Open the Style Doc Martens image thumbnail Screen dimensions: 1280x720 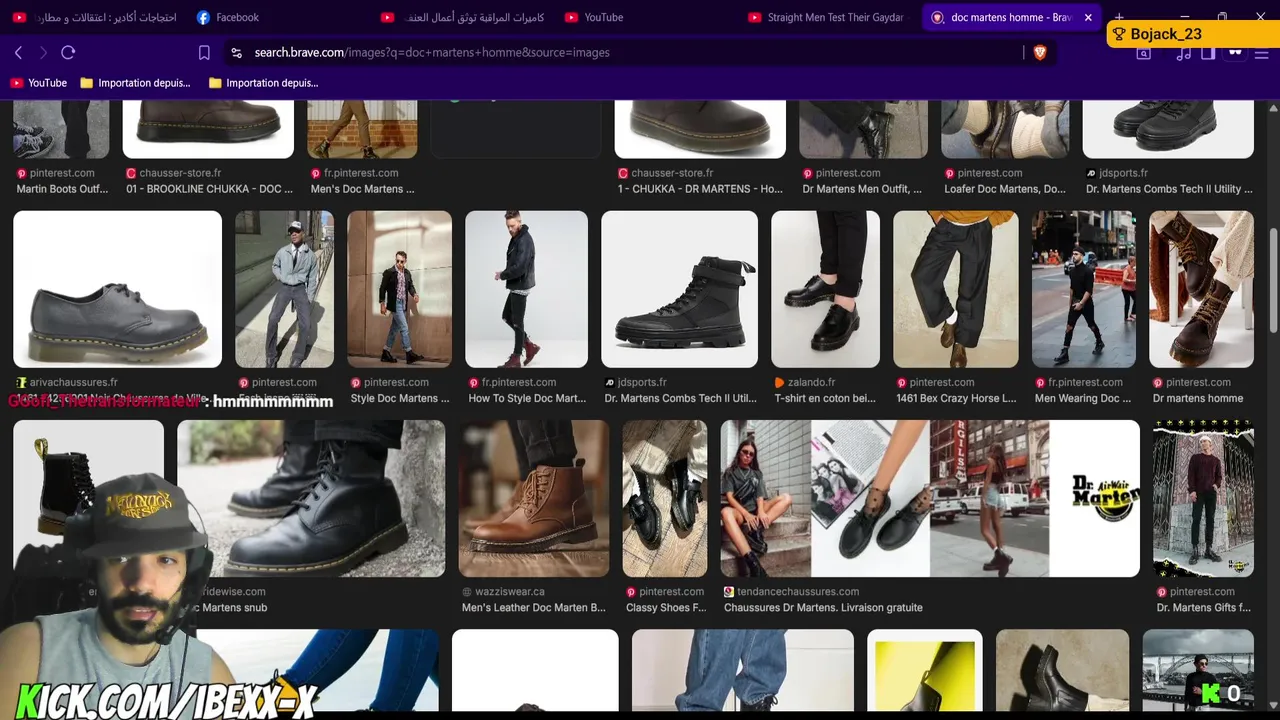(399, 289)
